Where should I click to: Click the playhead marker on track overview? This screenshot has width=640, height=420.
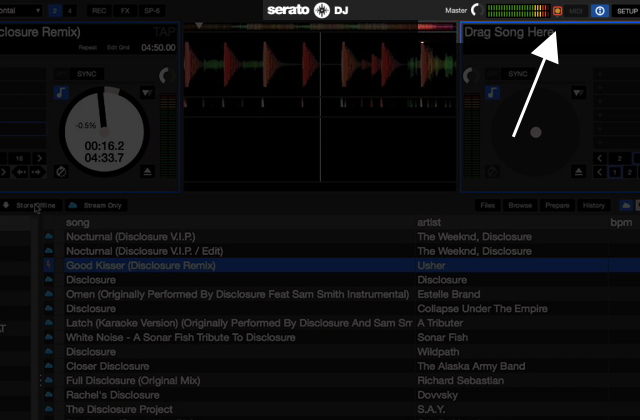(x=199, y=26)
